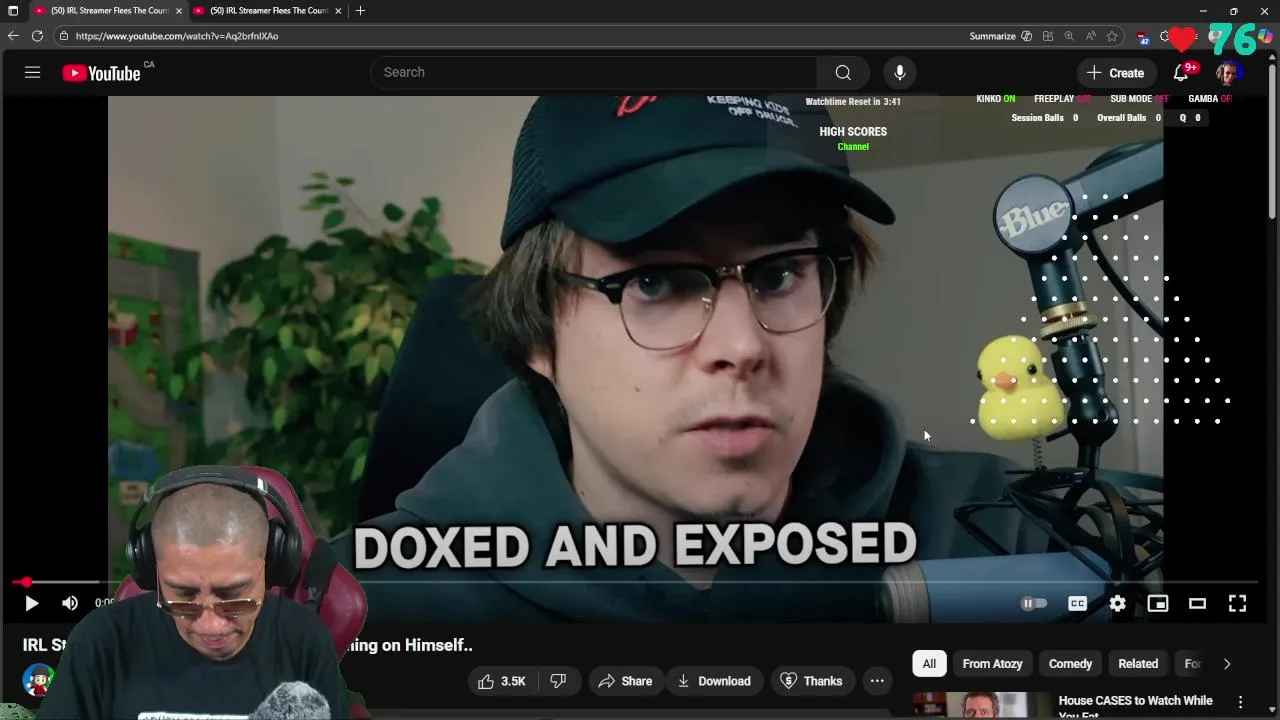Dislike the video
1280x720 pixels.
tap(559, 681)
